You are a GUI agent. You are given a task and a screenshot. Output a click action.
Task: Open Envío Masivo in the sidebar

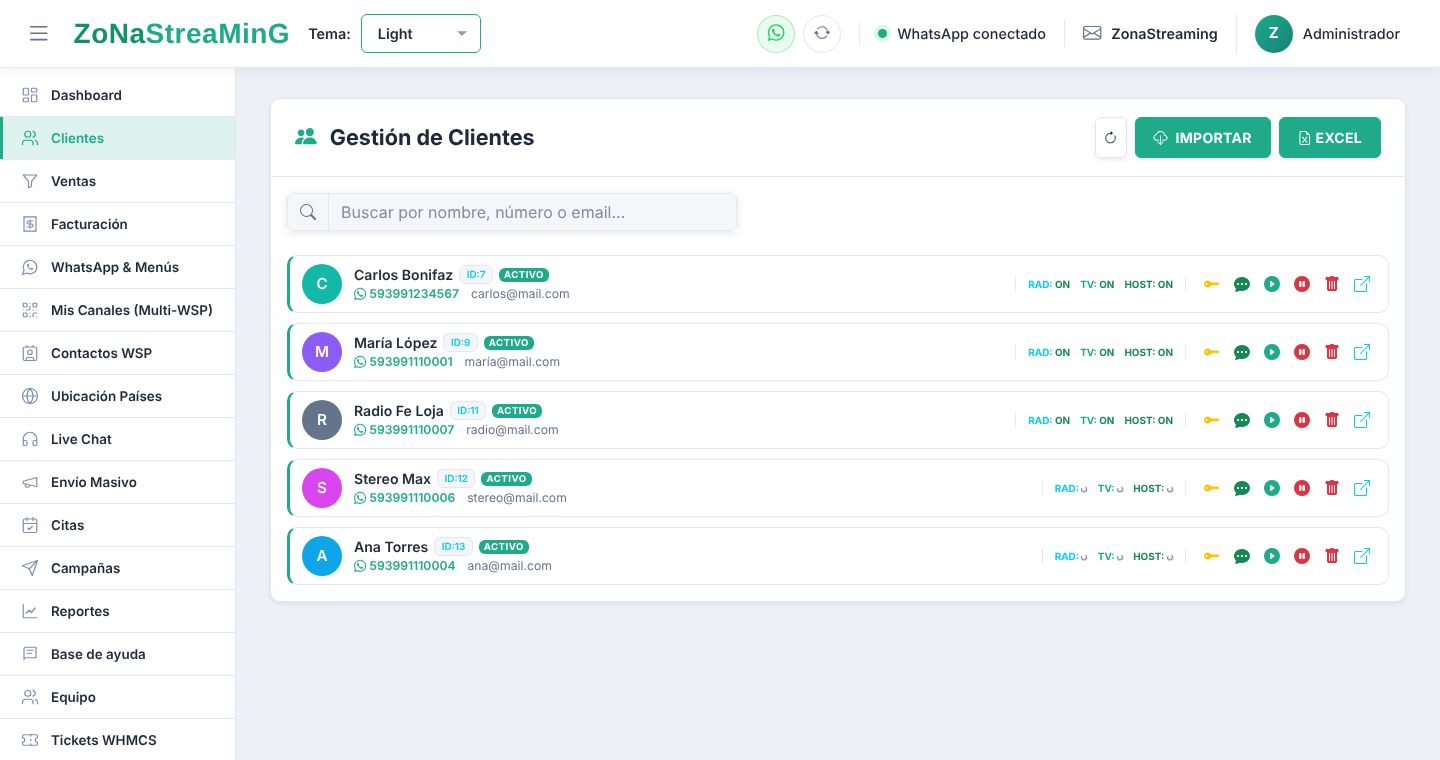click(x=118, y=482)
